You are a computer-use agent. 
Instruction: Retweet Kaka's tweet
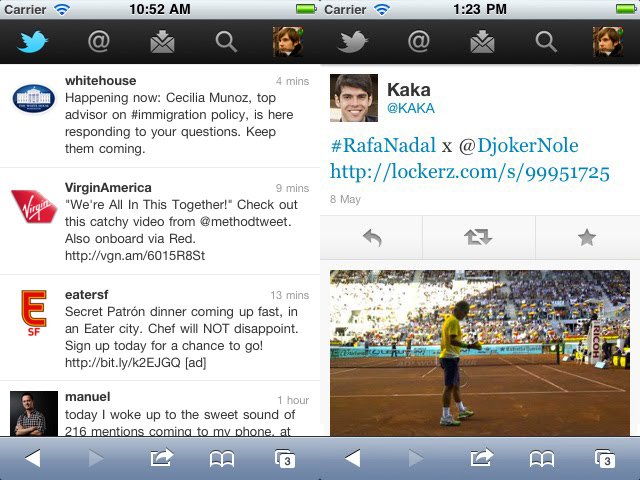click(478, 237)
